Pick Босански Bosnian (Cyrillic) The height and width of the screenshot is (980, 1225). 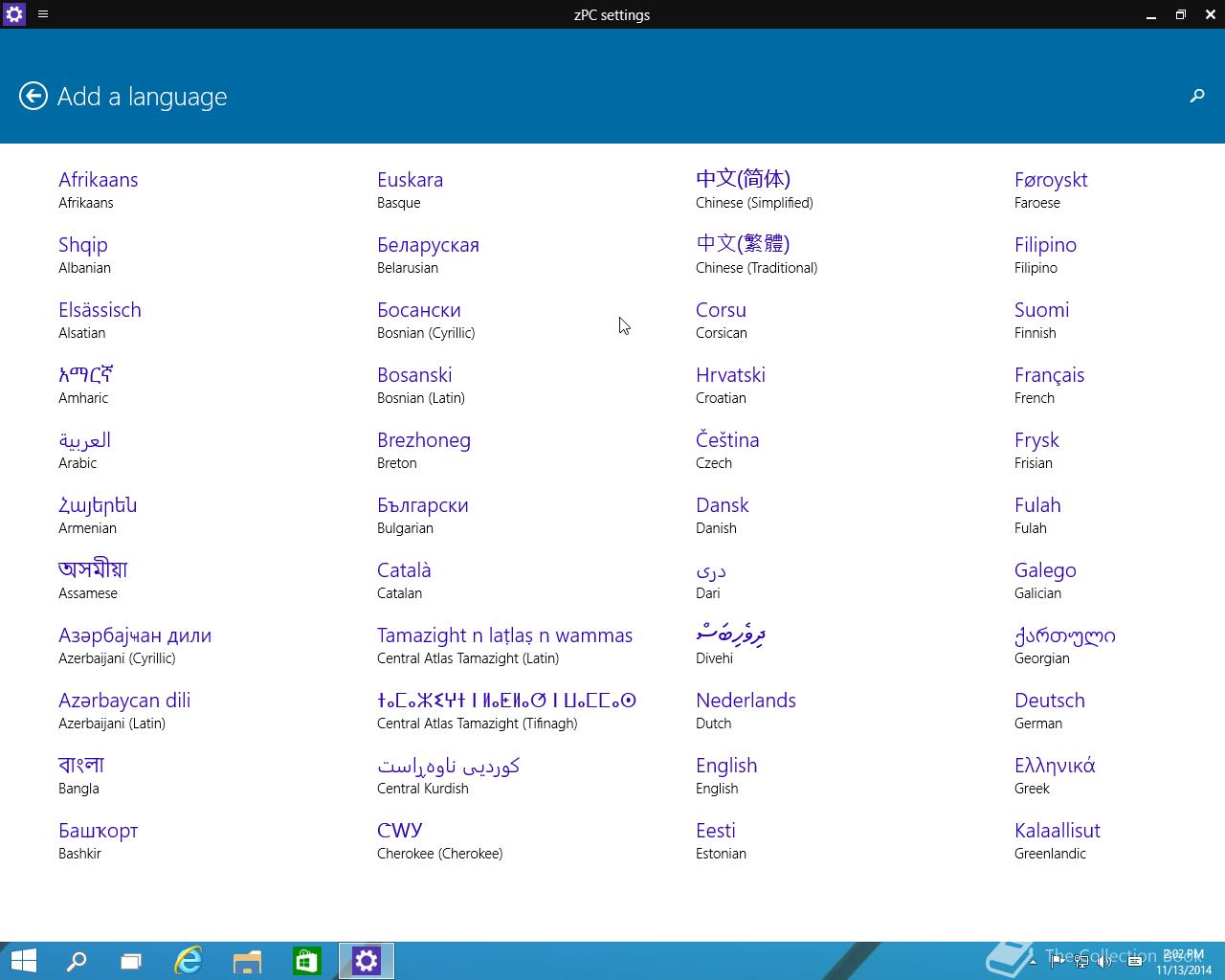(x=426, y=320)
